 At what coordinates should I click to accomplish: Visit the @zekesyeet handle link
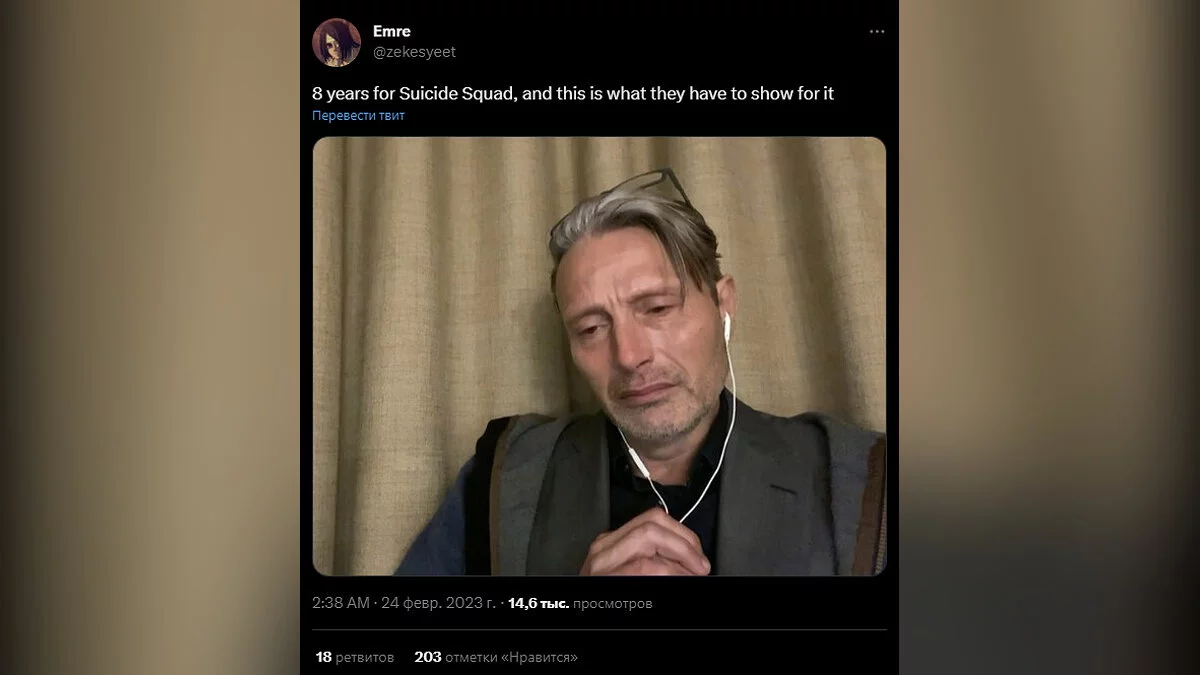[x=414, y=52]
